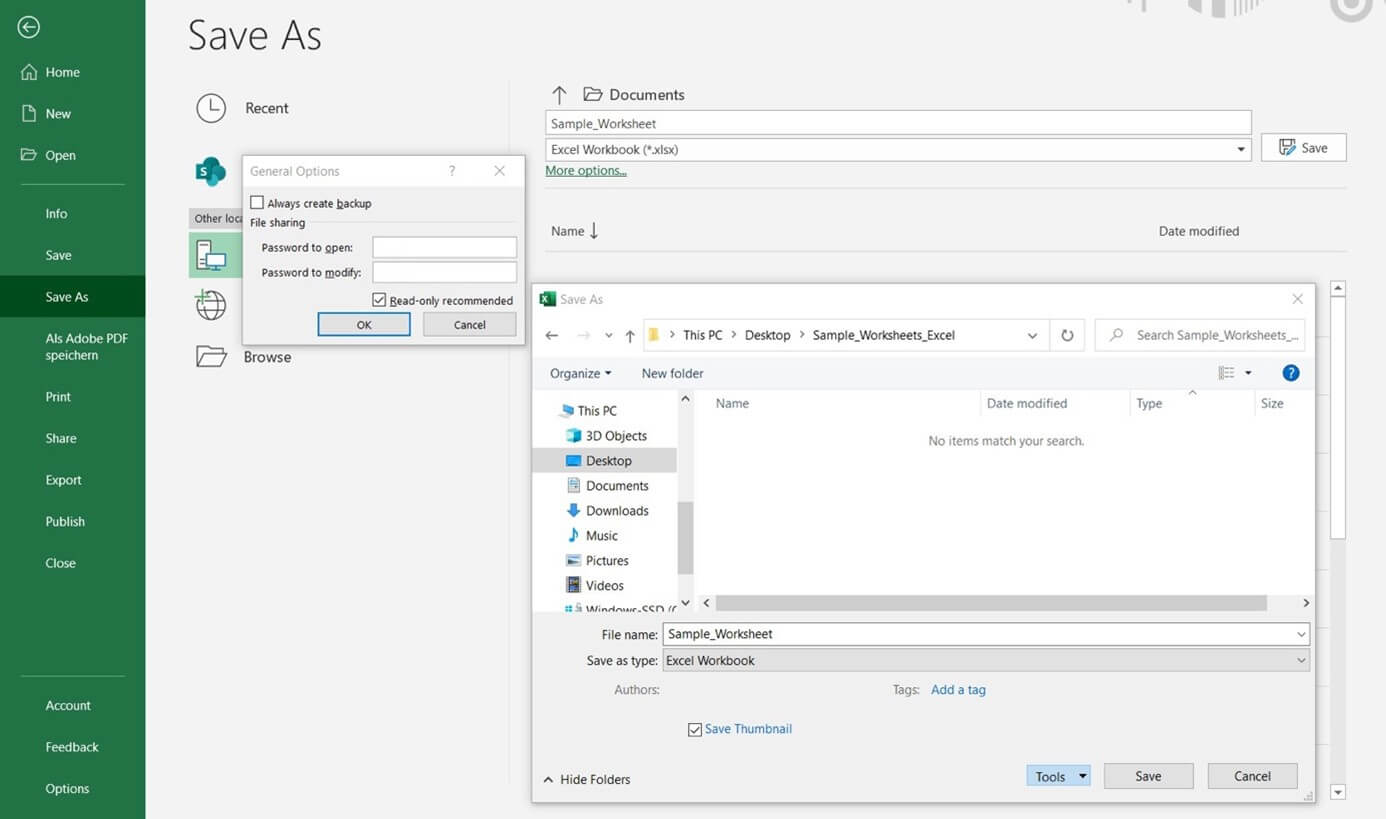The width and height of the screenshot is (1386, 819).
Task: Open the Organize menu
Action: [580, 372]
